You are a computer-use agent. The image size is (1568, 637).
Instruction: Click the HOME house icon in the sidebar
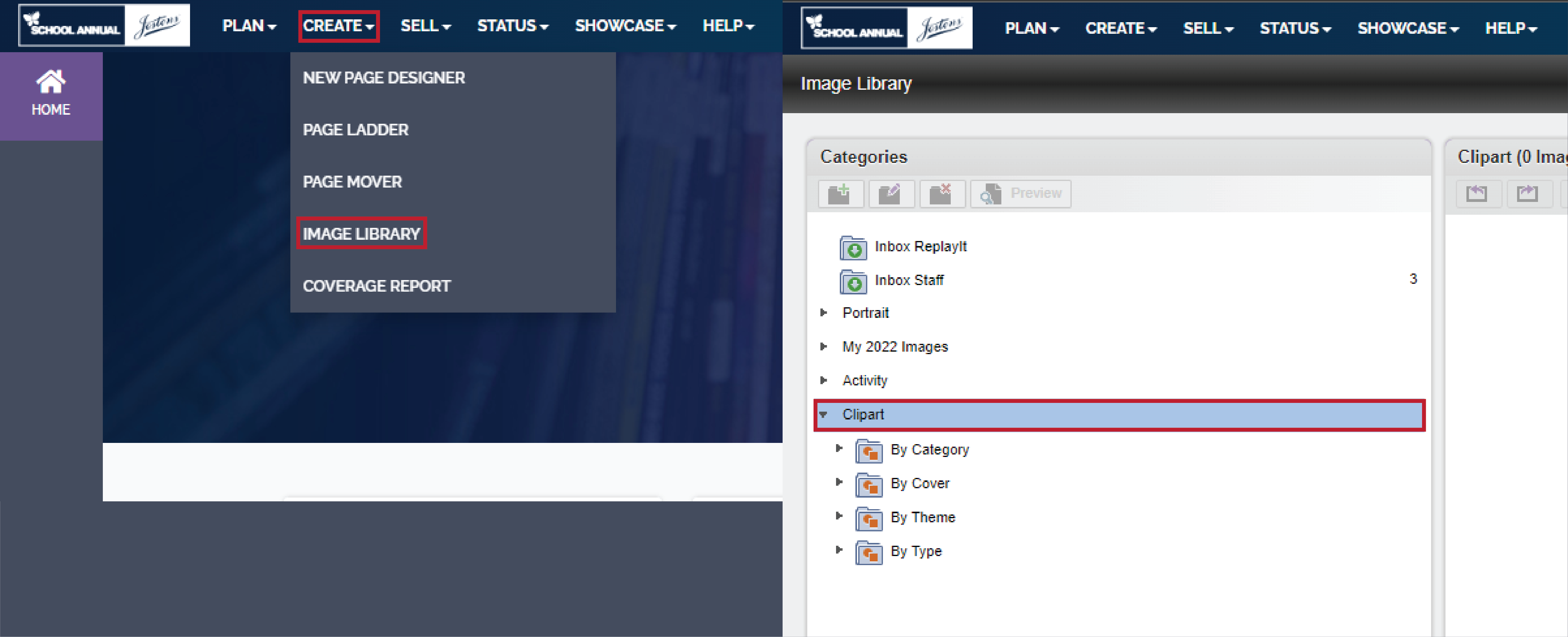click(51, 82)
